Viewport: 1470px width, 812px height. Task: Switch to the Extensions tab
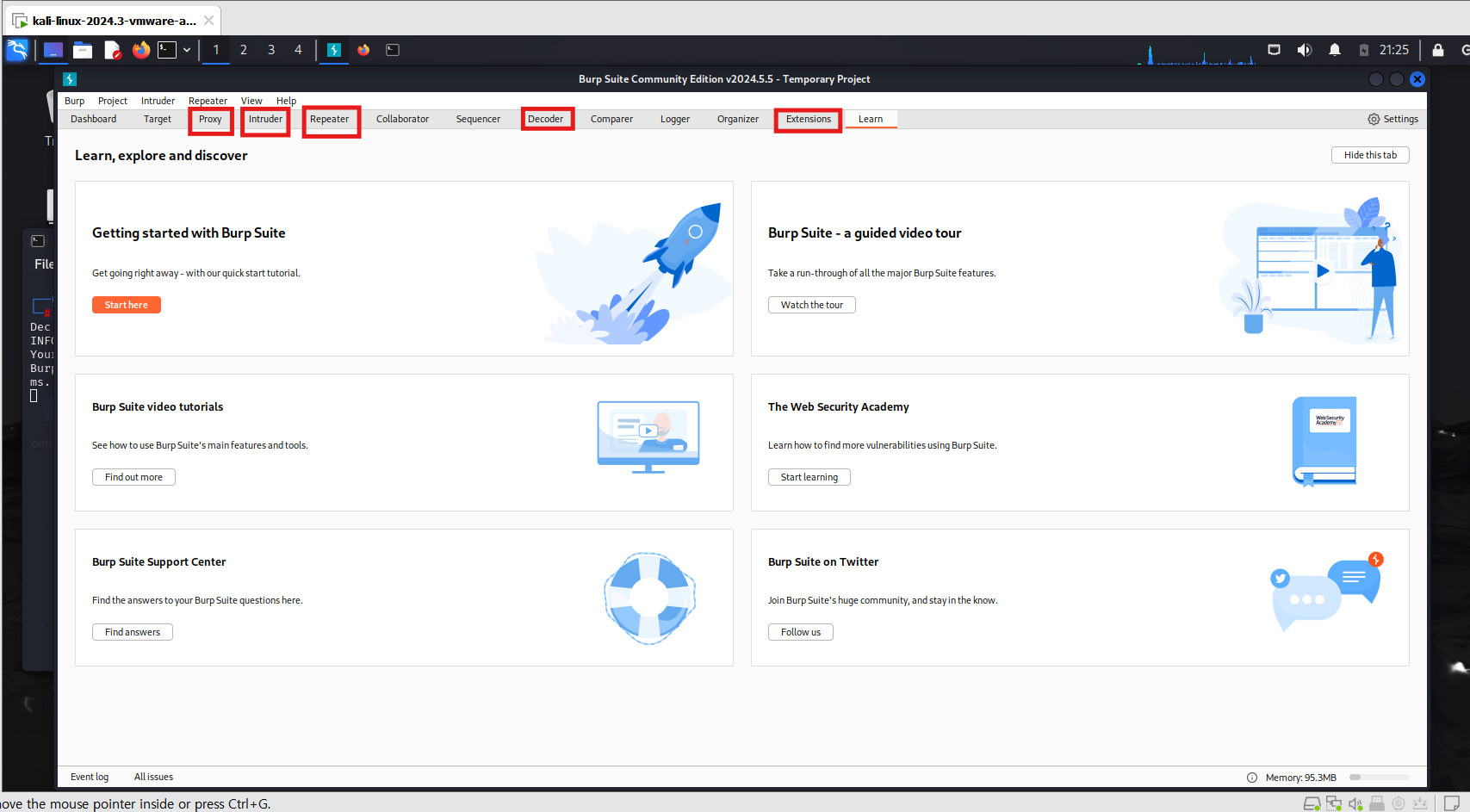809,119
